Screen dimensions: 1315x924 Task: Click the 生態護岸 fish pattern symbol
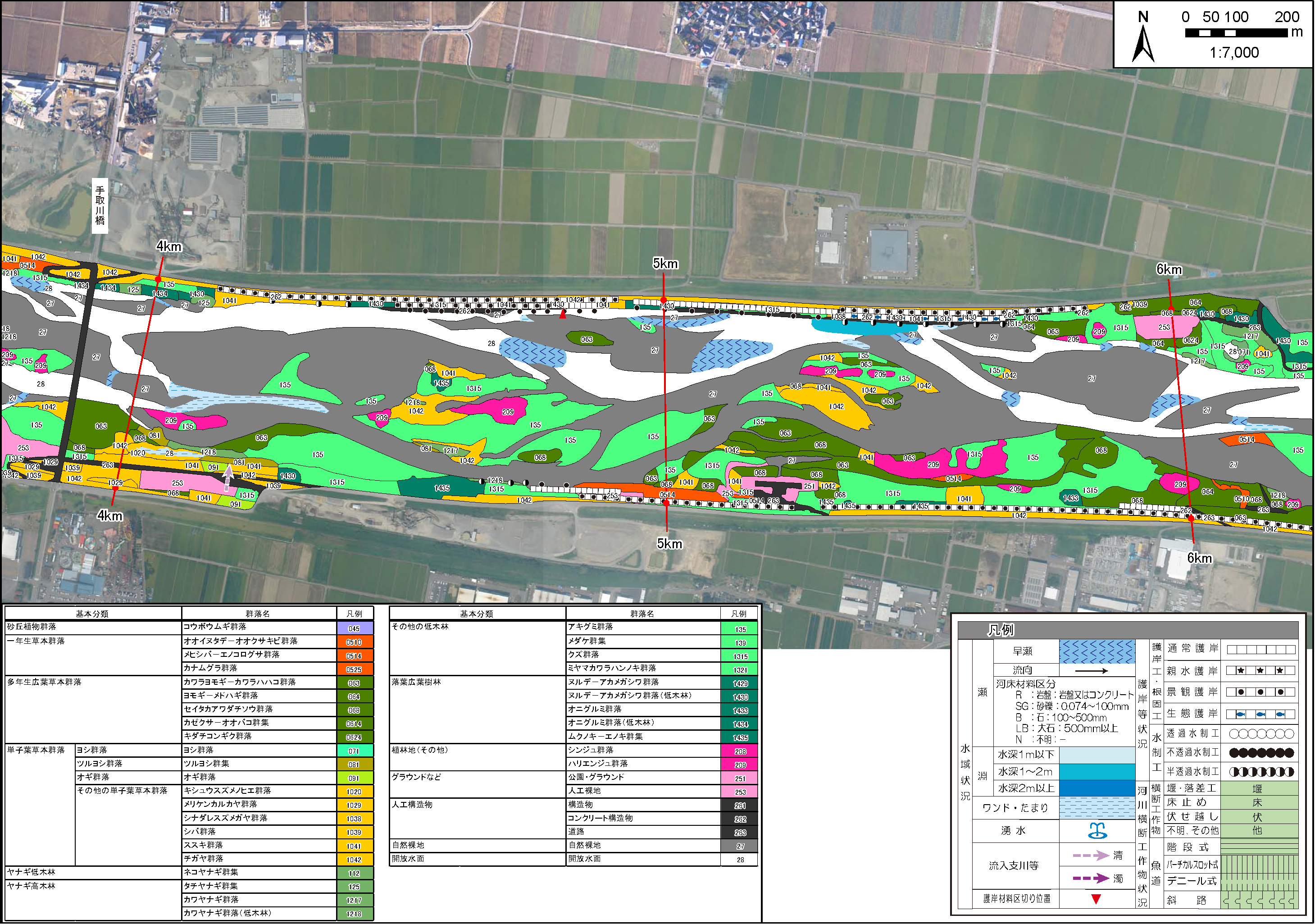[1260, 715]
